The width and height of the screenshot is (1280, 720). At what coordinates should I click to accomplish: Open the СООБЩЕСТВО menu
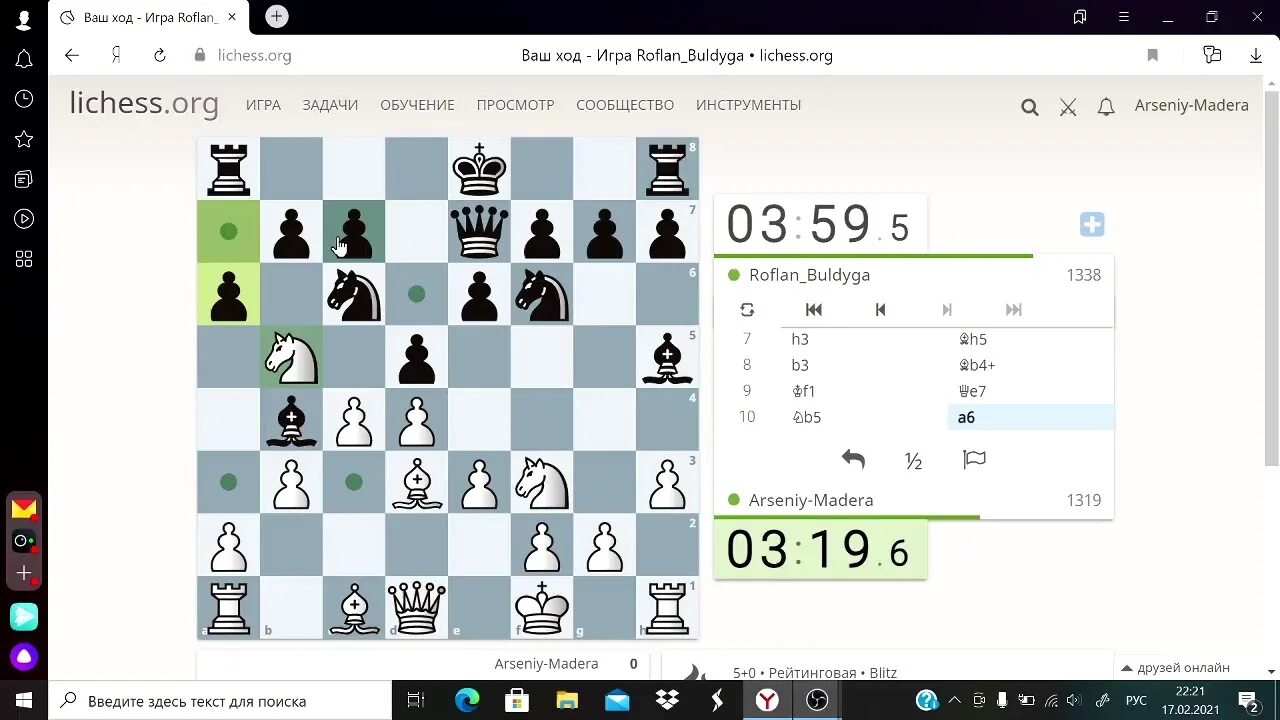(625, 105)
